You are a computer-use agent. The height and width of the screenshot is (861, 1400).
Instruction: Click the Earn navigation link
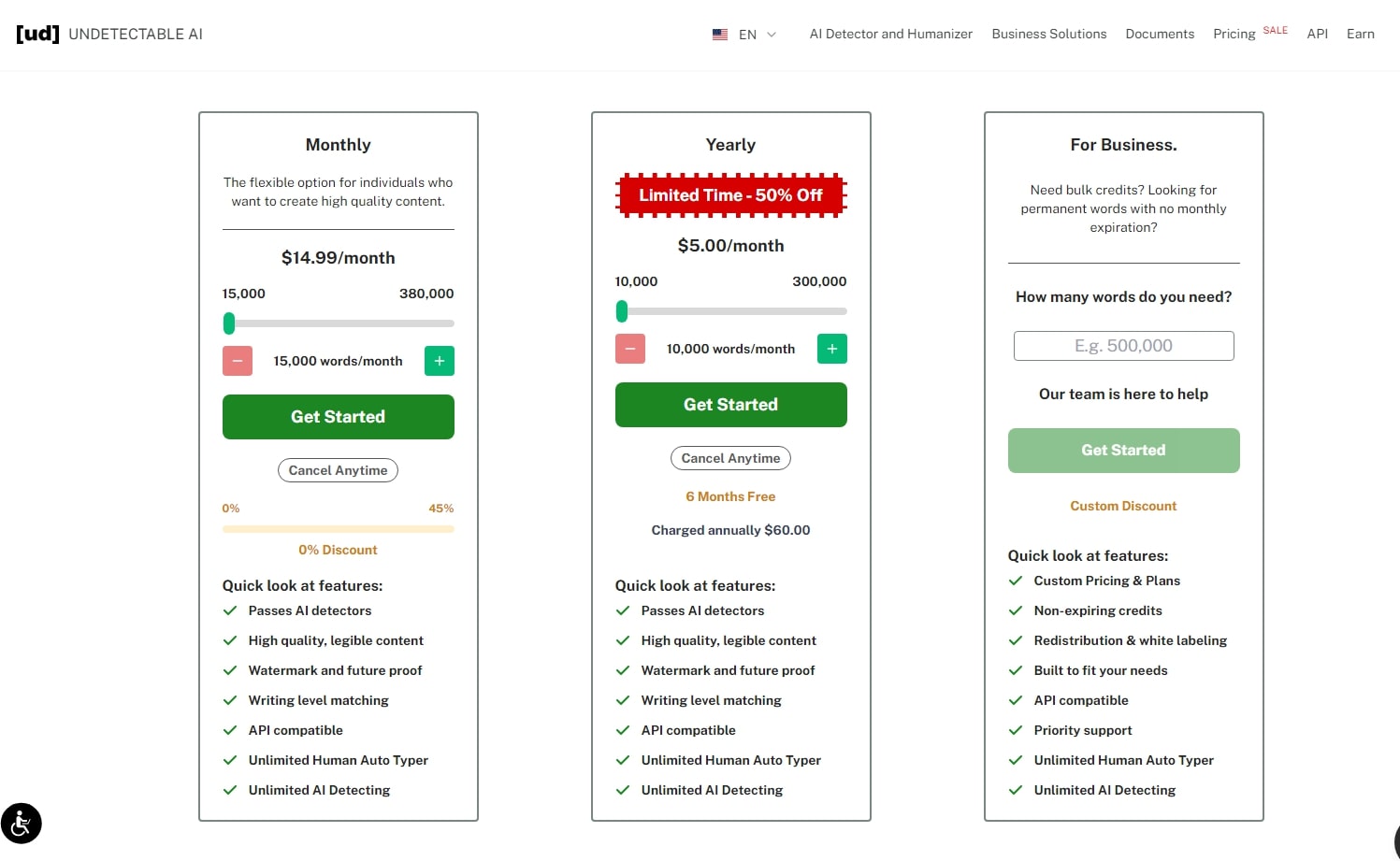tap(1360, 34)
